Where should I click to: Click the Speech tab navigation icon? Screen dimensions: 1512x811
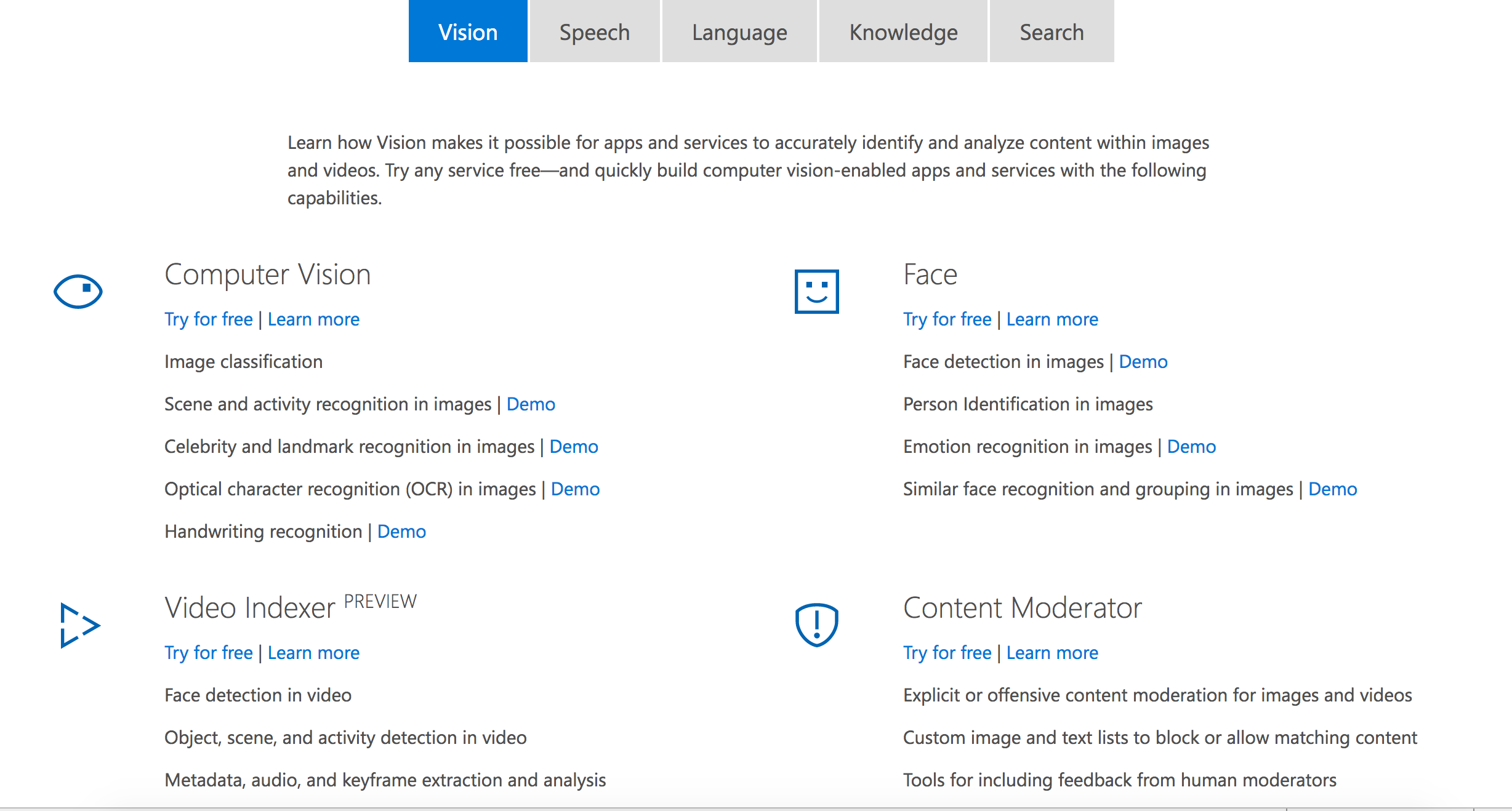594,32
